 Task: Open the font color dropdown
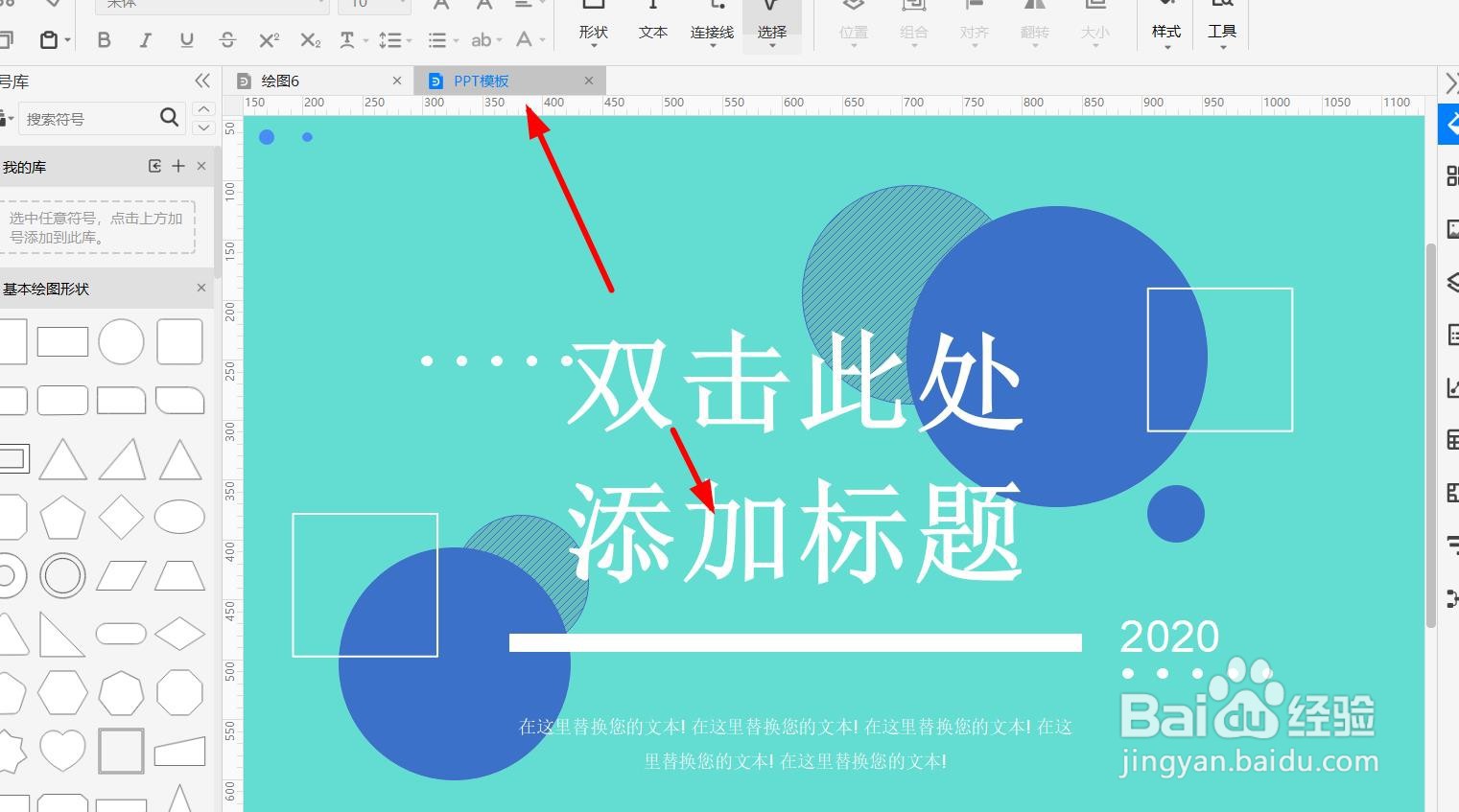[529, 39]
